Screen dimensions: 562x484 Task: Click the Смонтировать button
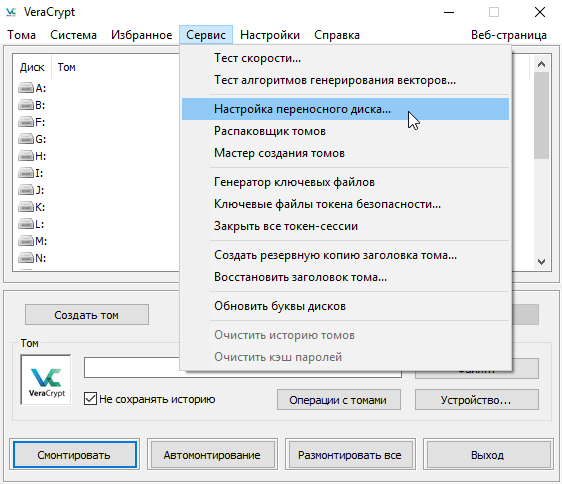(x=75, y=455)
